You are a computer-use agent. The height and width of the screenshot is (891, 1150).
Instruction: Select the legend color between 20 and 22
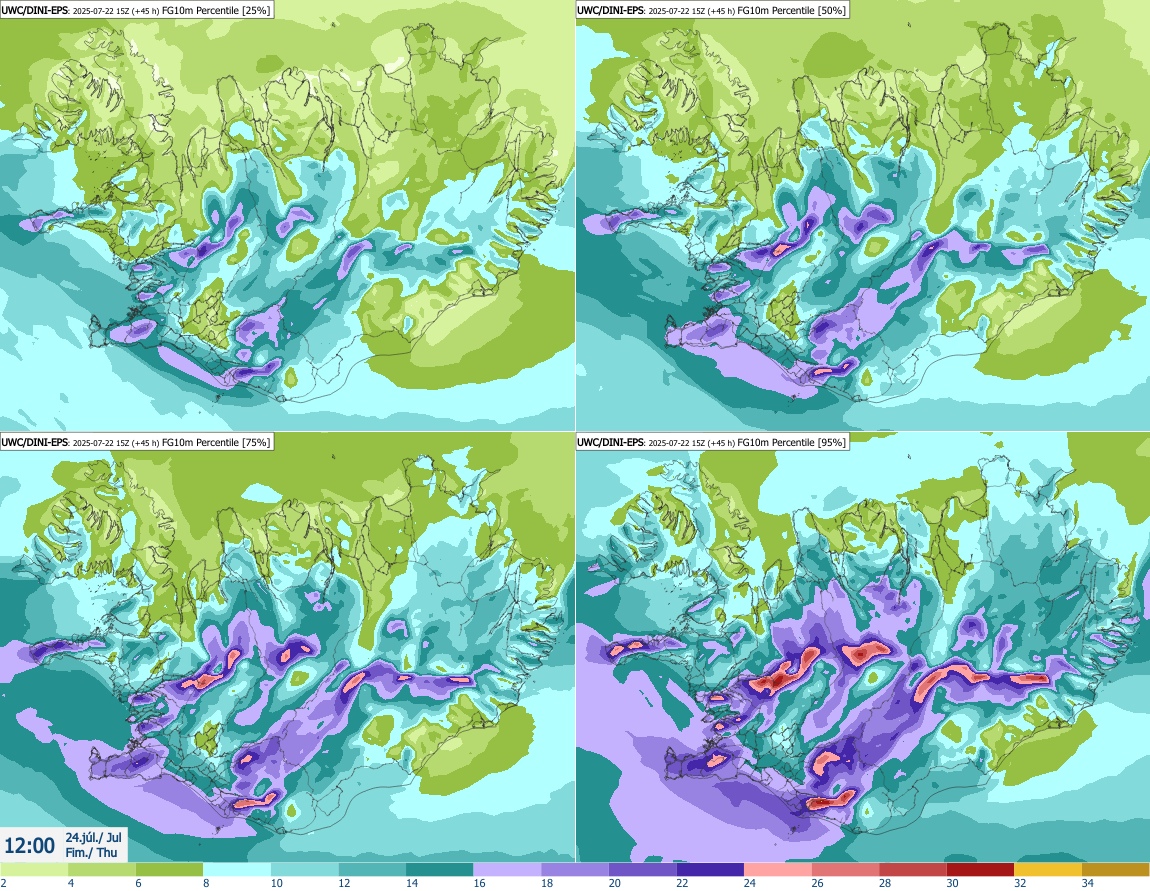pos(642,870)
